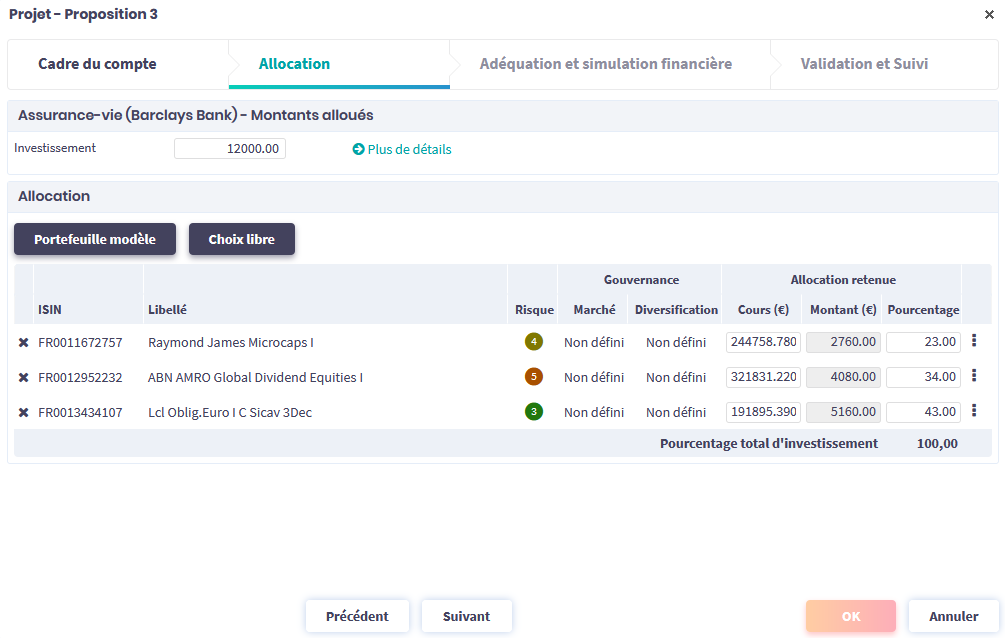The height and width of the screenshot is (638, 1005).
Task: Click the green risk 3 badge
Action: tap(534, 412)
